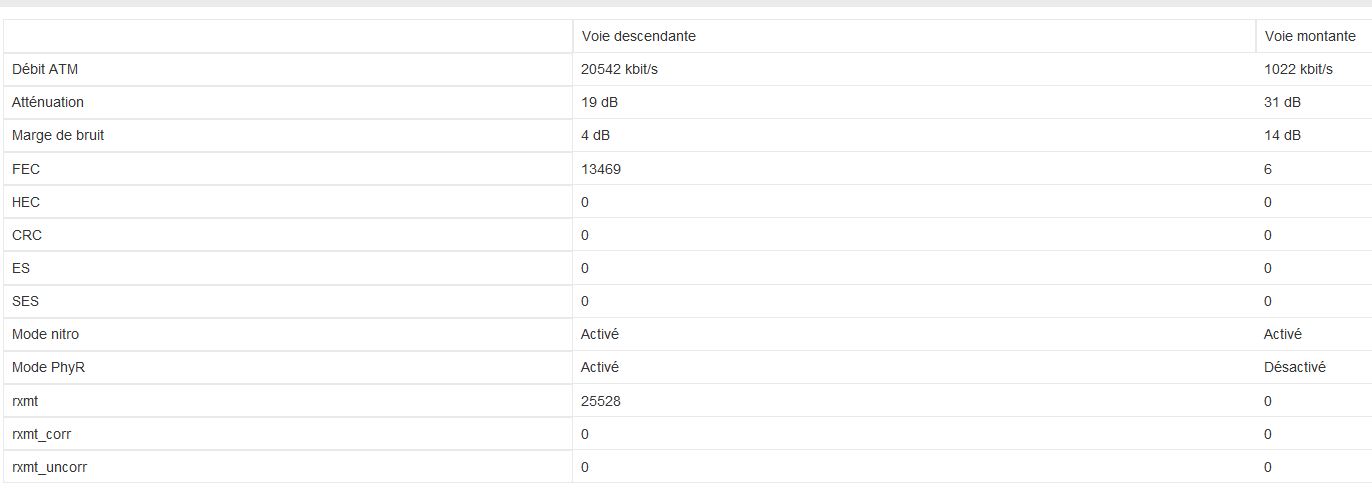Image resolution: width=1372 pixels, height=493 pixels.
Task: Select the Marge de bruit label
Action: [58, 135]
